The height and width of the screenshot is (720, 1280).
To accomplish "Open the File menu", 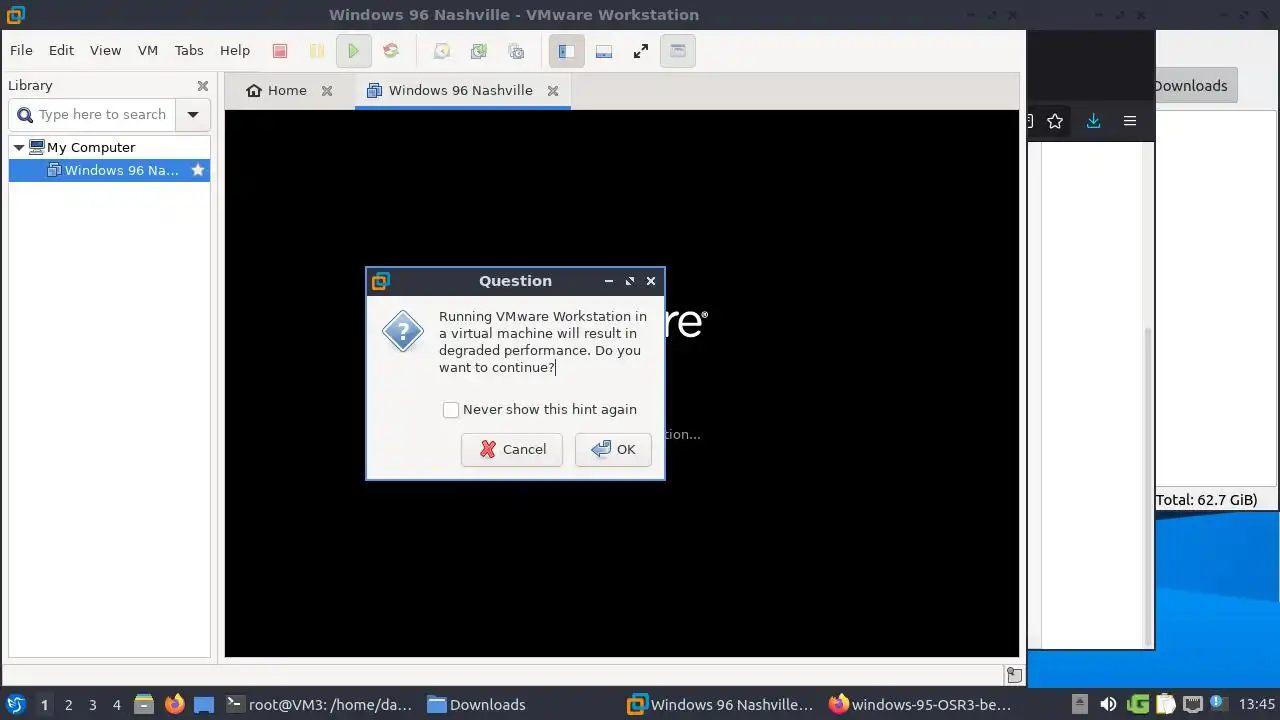I will pos(21,50).
